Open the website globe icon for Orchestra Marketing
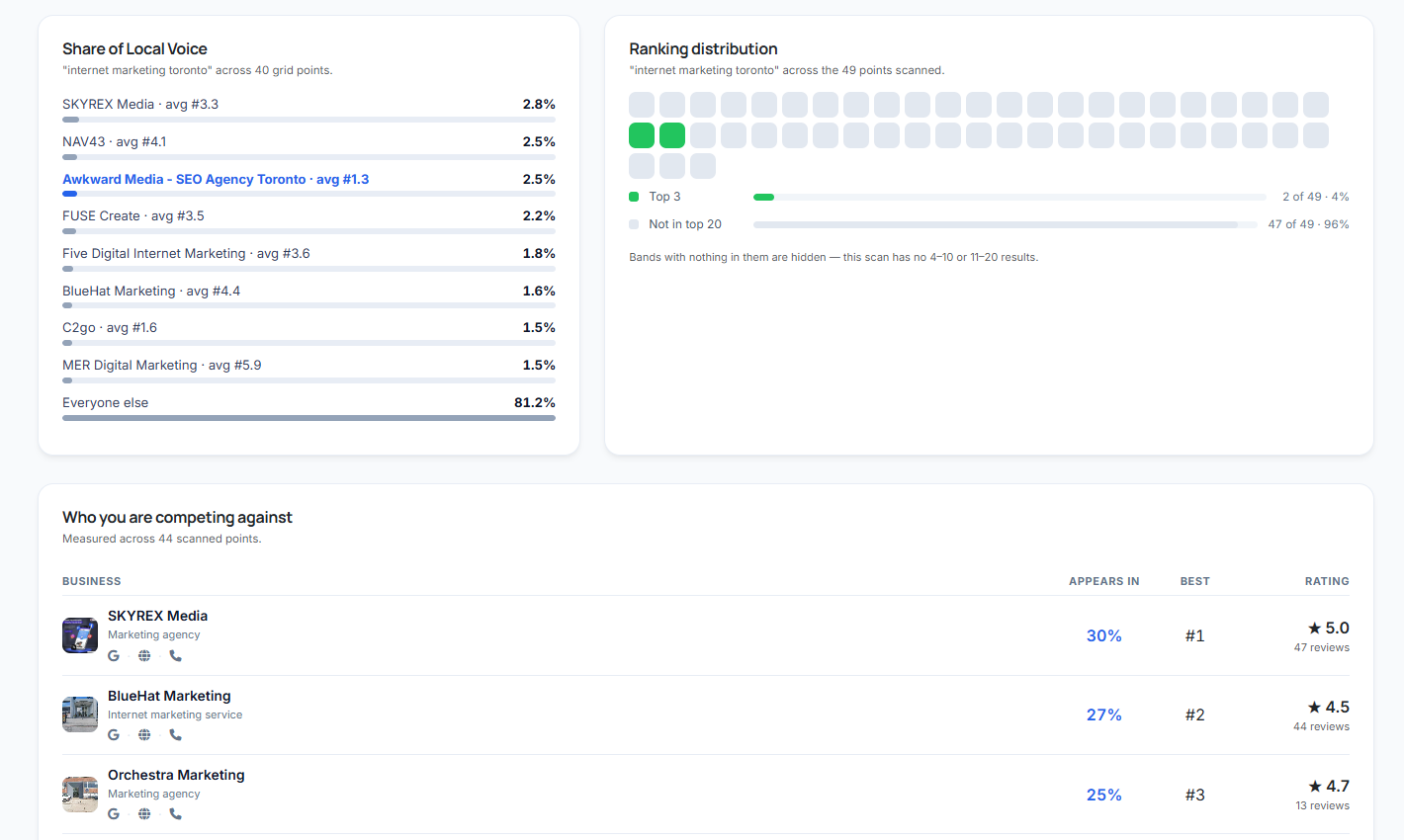 pos(144,813)
